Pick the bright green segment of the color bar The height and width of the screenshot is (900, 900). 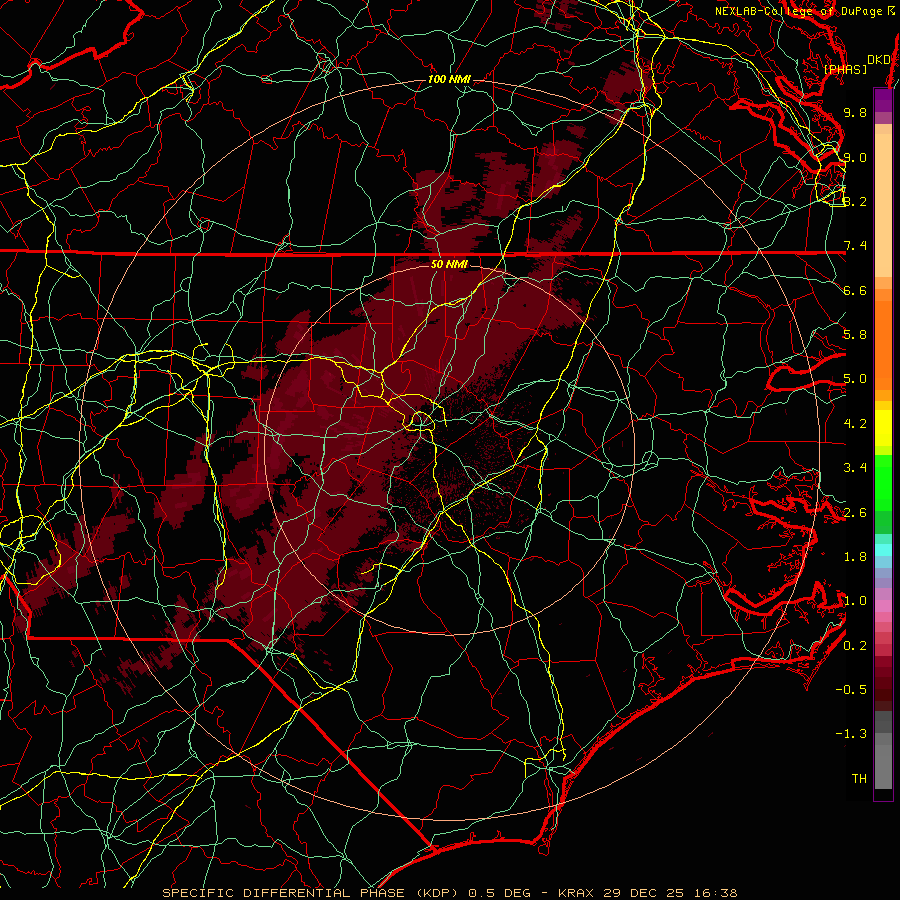(x=883, y=483)
